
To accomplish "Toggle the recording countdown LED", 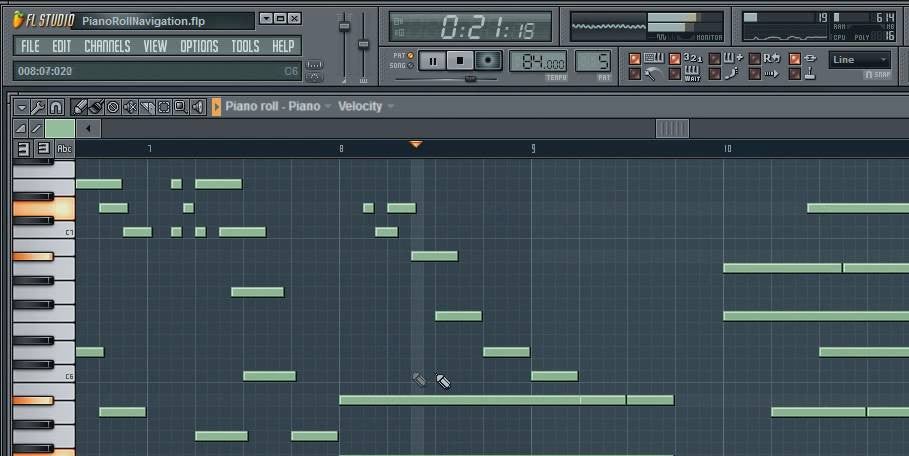I will point(675,59).
